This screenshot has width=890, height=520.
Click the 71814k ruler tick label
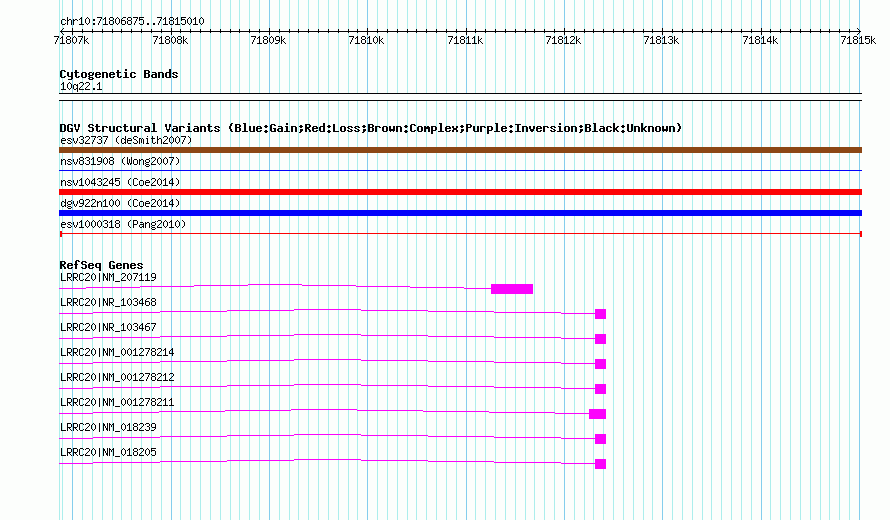click(760, 40)
